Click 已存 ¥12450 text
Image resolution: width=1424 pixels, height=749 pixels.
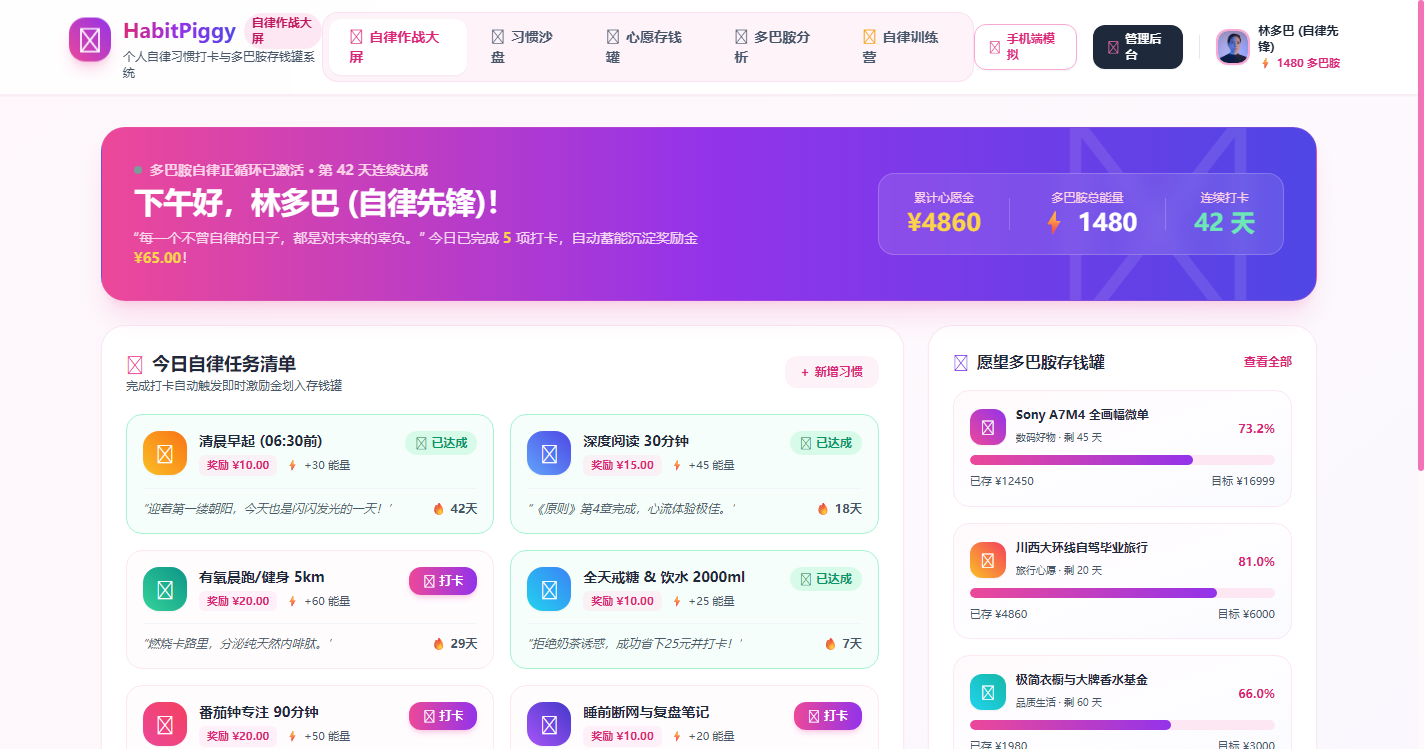click(1002, 481)
